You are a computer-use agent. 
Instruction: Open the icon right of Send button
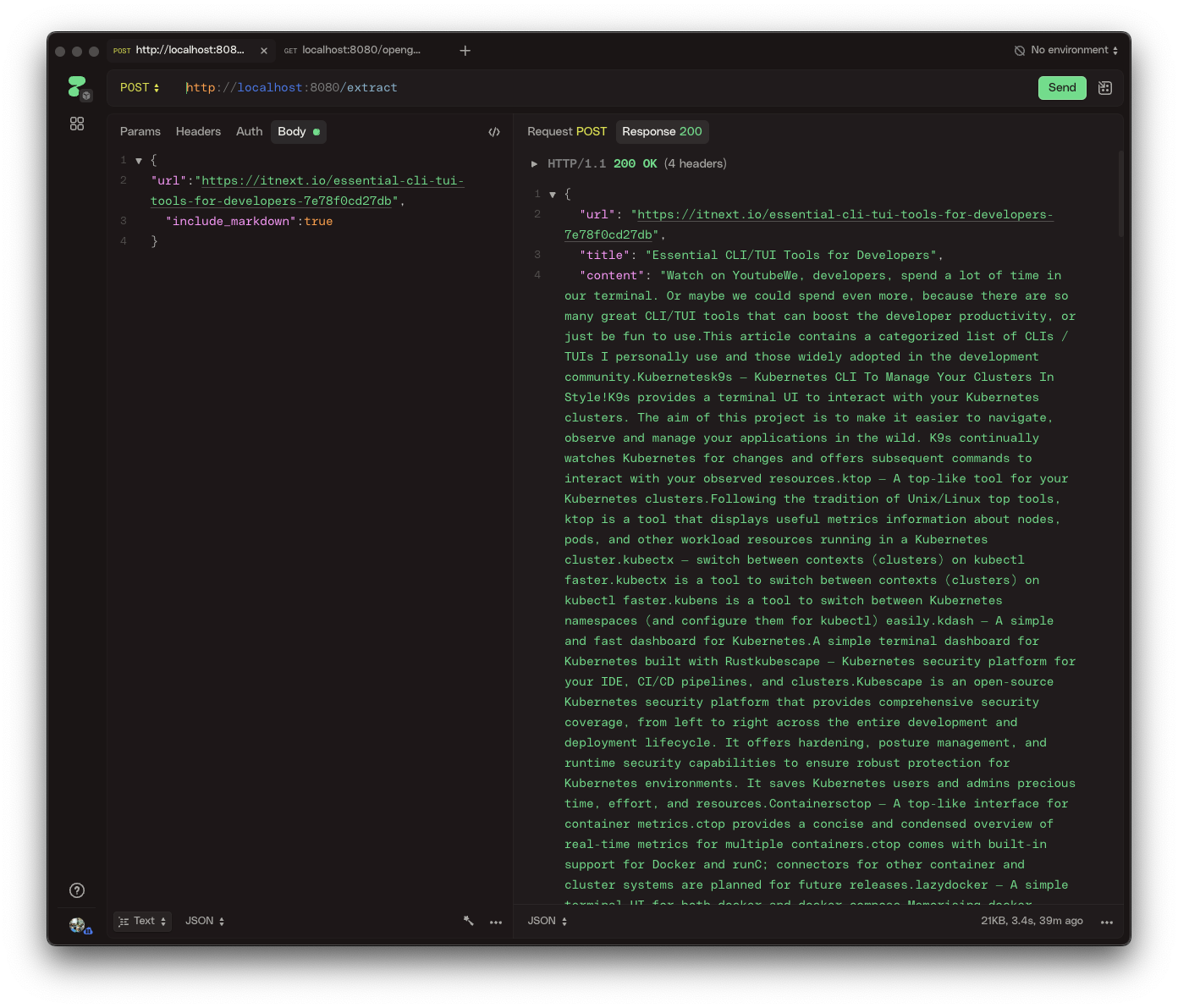(1105, 88)
